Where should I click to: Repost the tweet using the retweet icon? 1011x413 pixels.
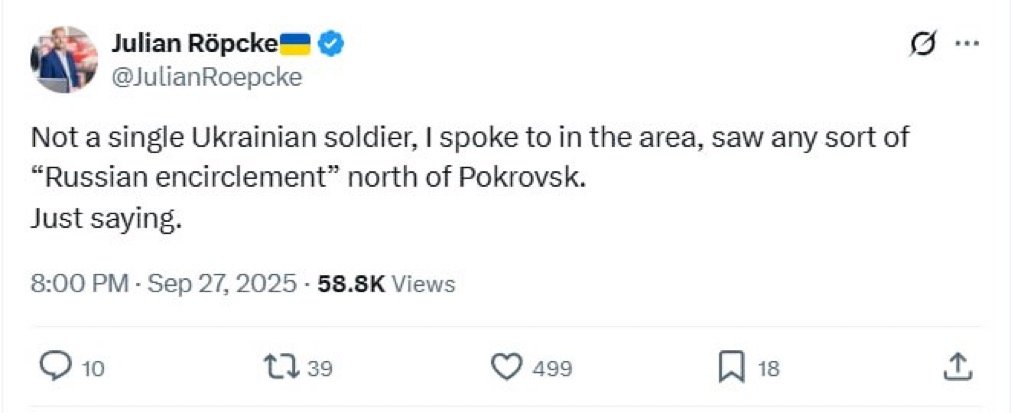tap(282, 368)
